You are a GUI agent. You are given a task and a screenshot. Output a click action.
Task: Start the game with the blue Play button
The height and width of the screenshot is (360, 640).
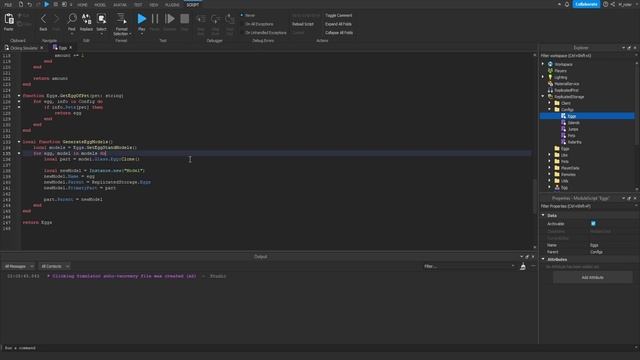141,18
